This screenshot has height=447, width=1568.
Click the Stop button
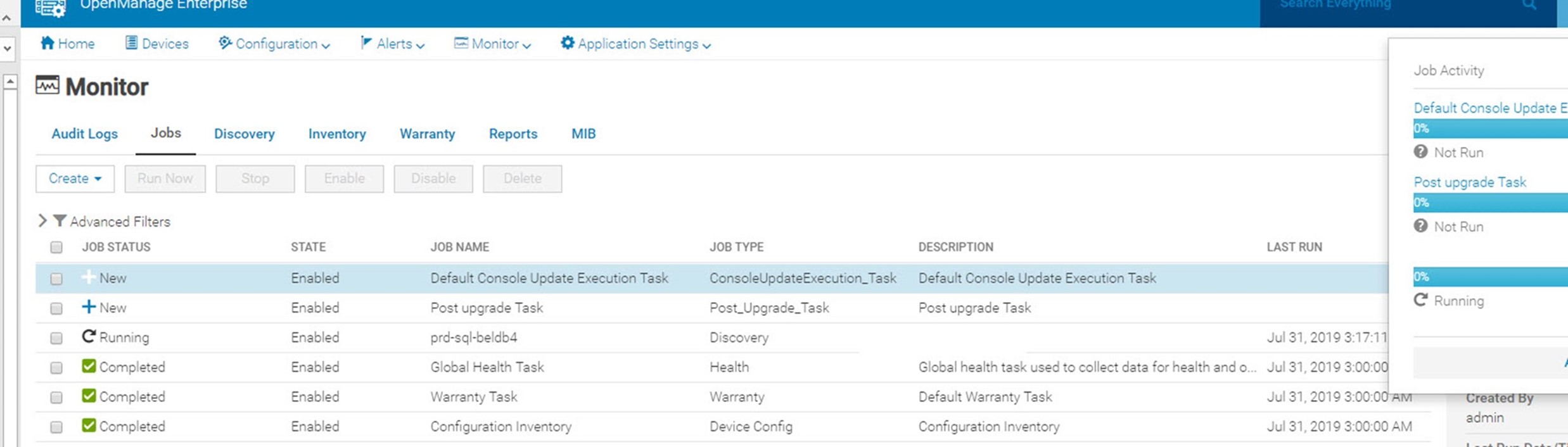pyautogui.click(x=255, y=179)
